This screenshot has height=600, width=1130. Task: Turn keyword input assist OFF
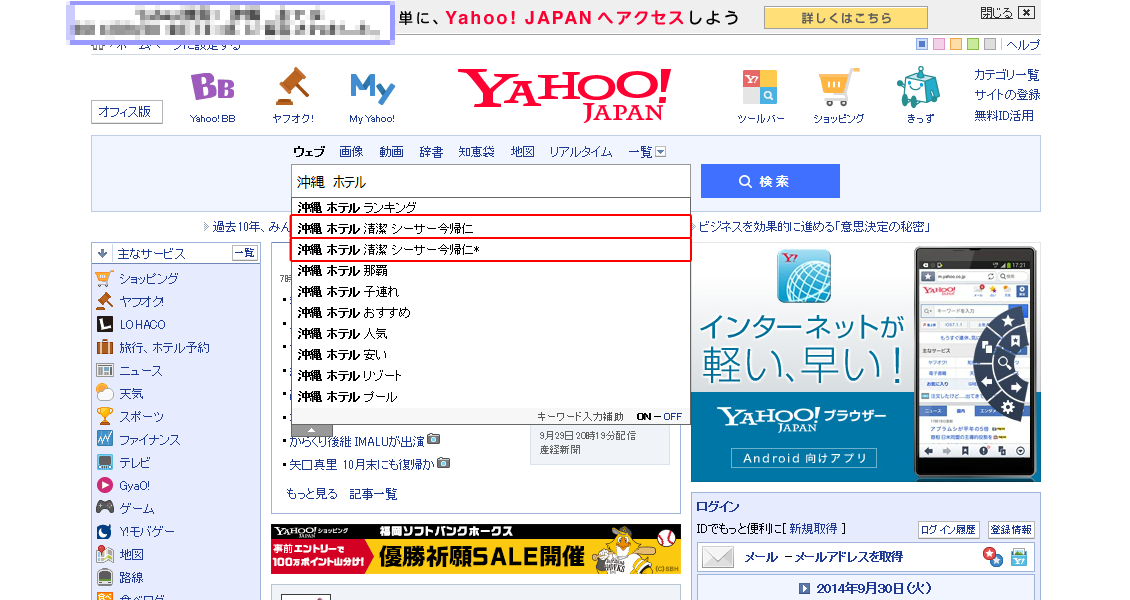tap(672, 416)
